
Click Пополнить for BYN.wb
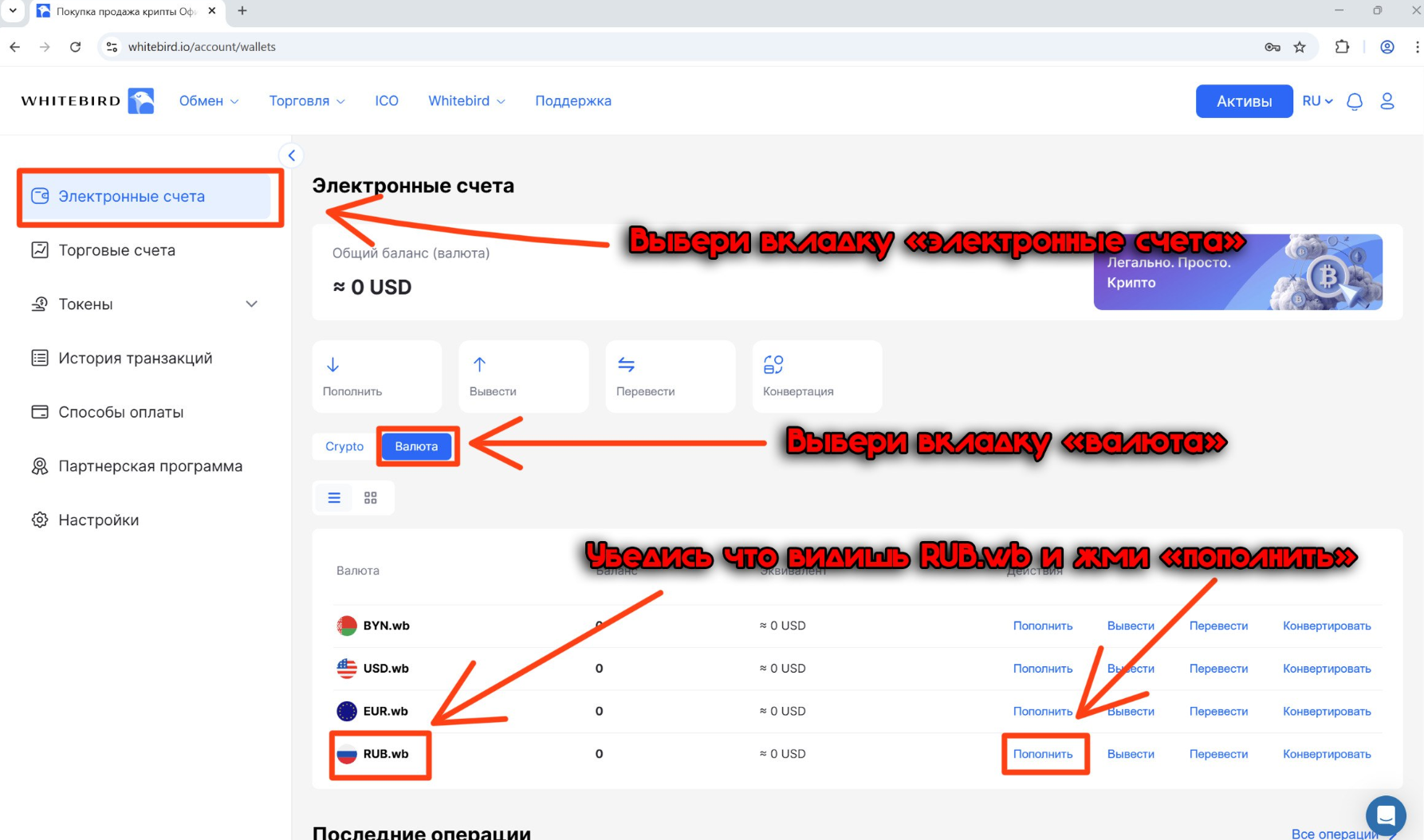coord(1043,626)
